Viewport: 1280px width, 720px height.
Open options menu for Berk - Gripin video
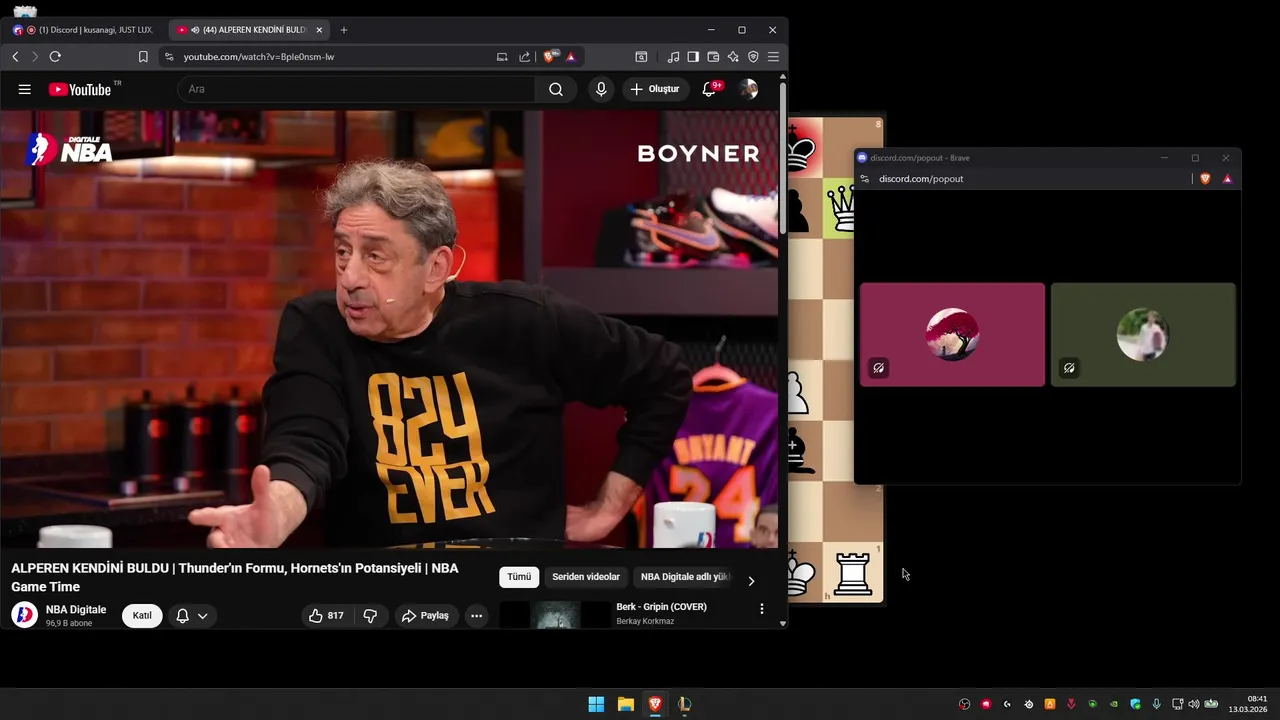[762, 609]
